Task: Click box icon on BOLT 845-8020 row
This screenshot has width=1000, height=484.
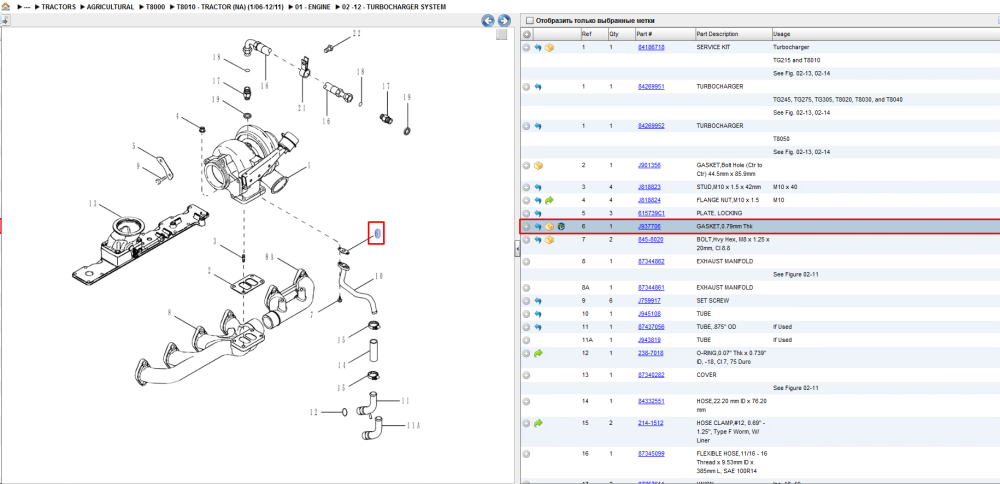Action: coord(549,240)
